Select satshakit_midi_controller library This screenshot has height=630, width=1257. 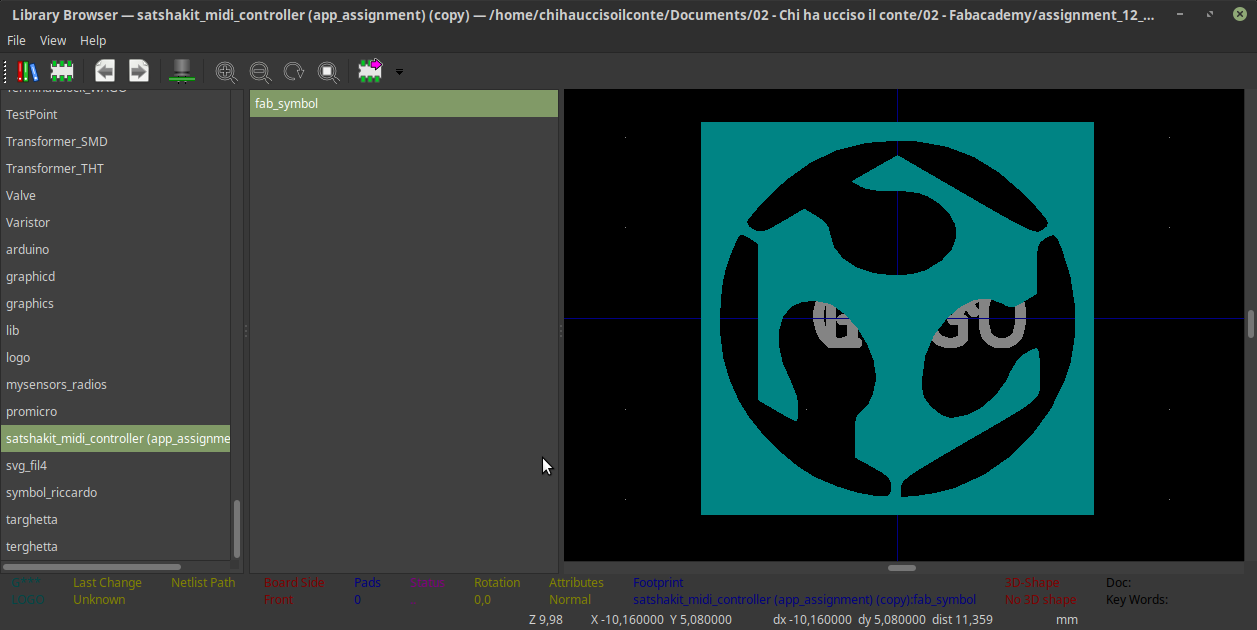115,439
